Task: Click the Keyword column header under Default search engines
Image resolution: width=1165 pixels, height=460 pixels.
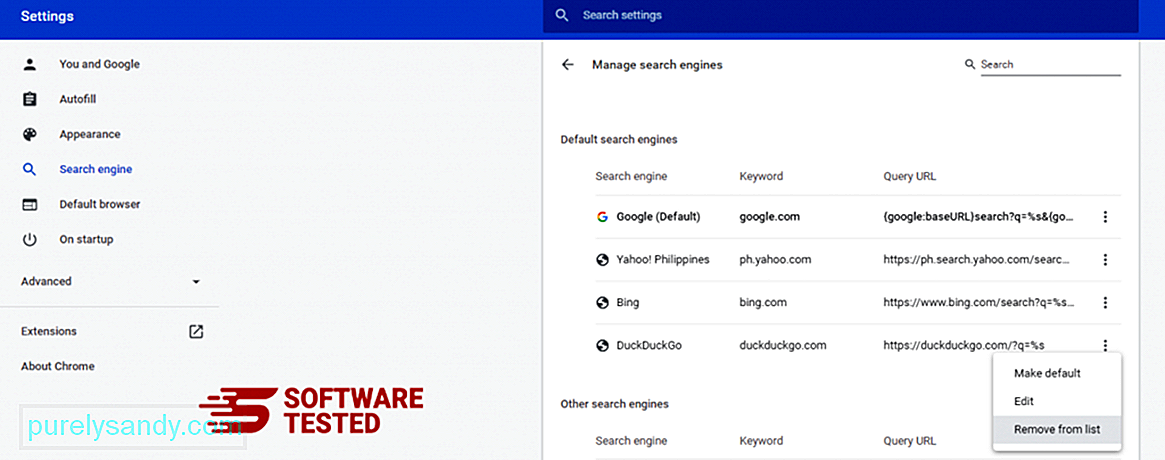Action: point(761,177)
